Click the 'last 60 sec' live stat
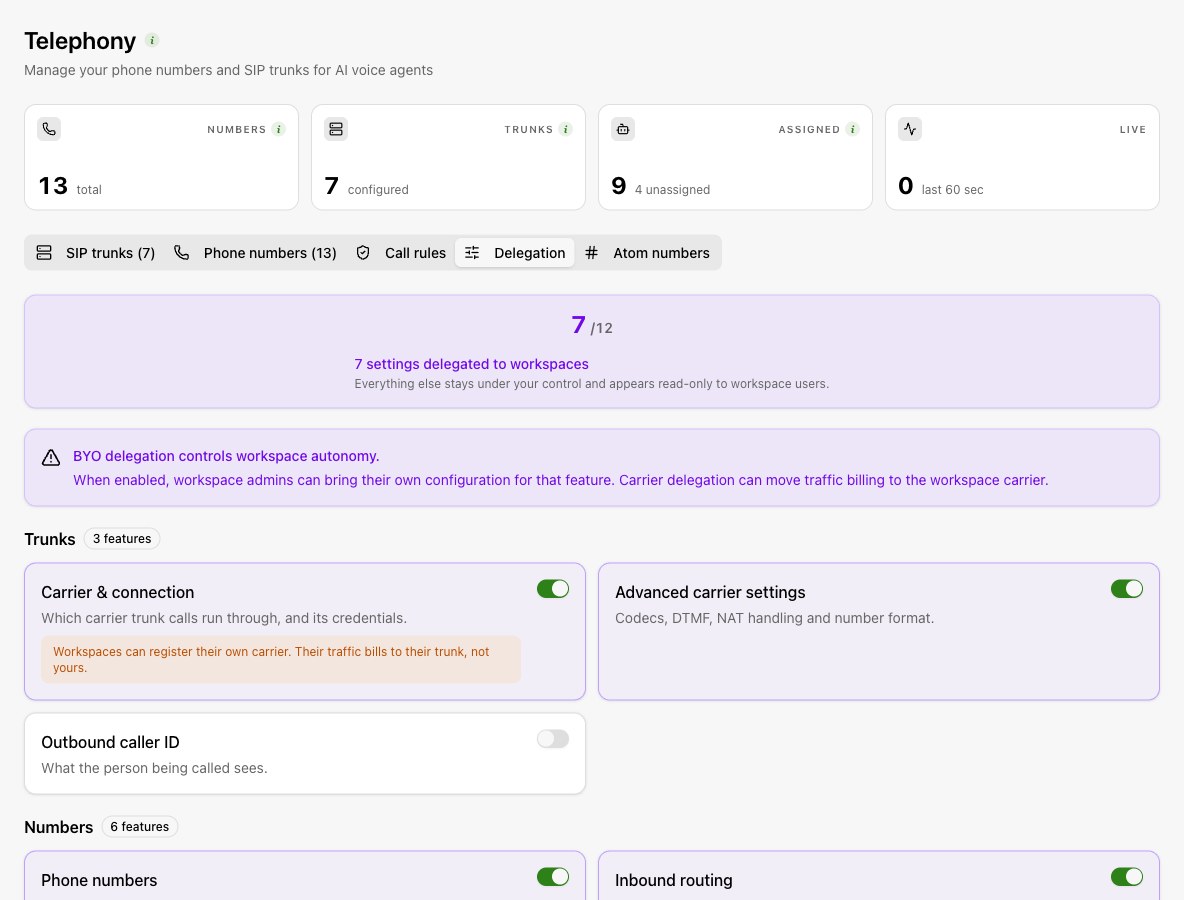The image size is (1184, 900). pyautogui.click(x=952, y=190)
